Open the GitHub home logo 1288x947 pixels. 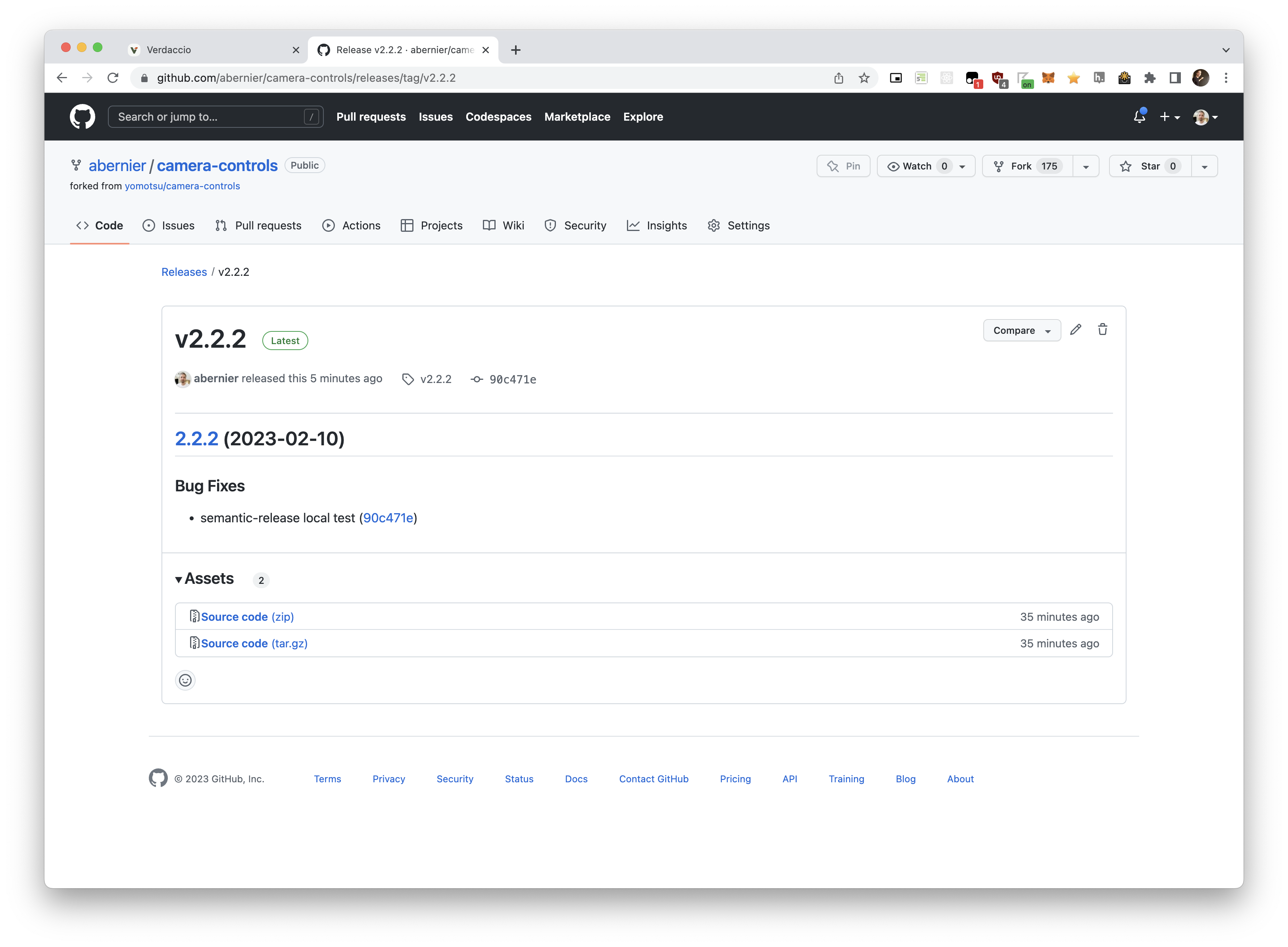coord(82,116)
